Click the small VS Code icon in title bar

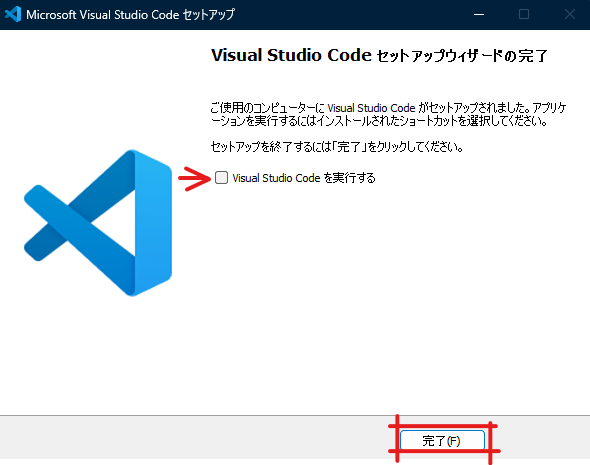tap(13, 14)
